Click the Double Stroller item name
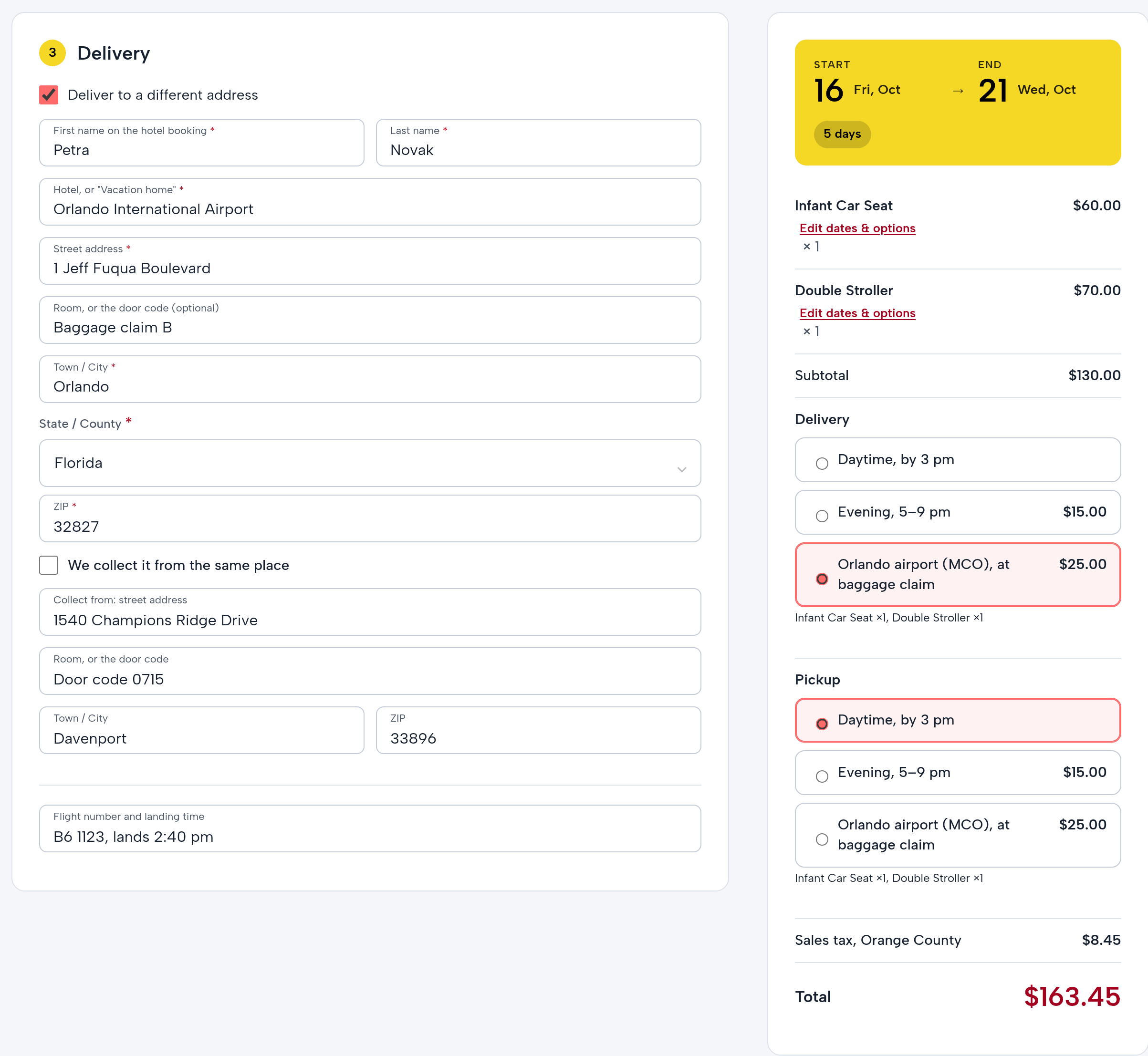The height and width of the screenshot is (1056, 1148). pos(844,291)
